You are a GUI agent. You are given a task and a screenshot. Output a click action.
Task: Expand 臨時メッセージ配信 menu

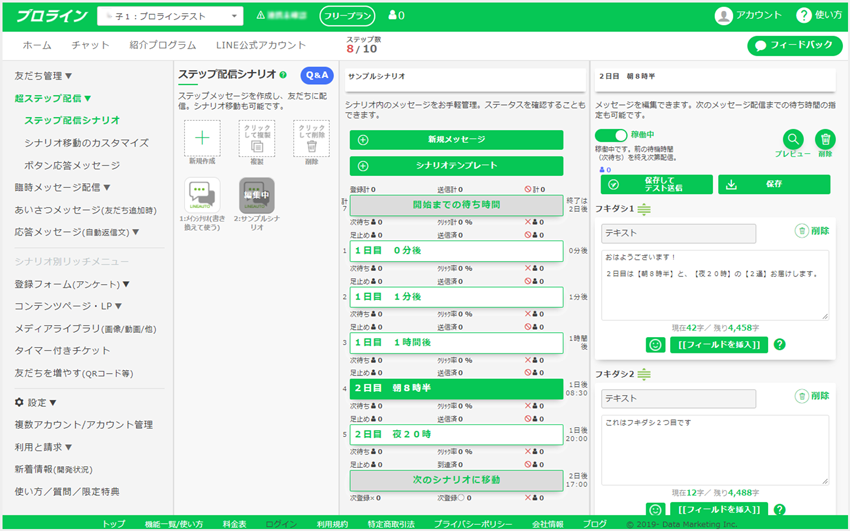62,187
